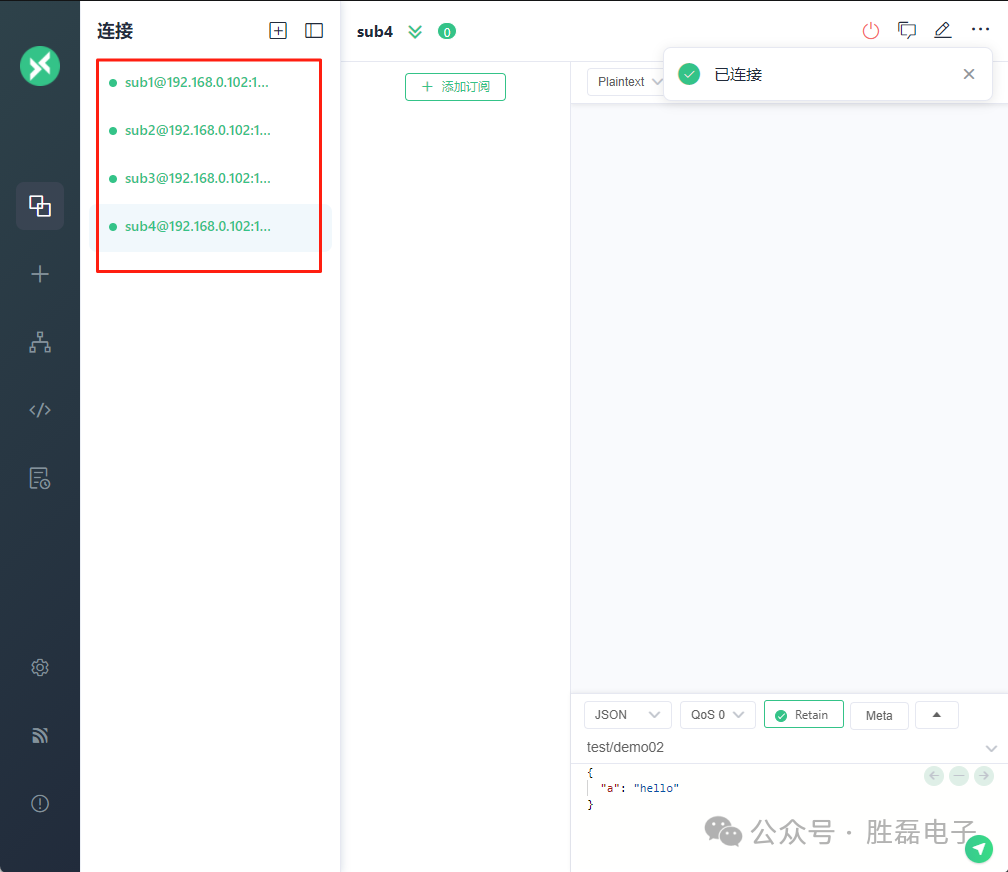1008x872 pixels.
Task: Click the test/demo02 topic input field
Action: [x=783, y=747]
